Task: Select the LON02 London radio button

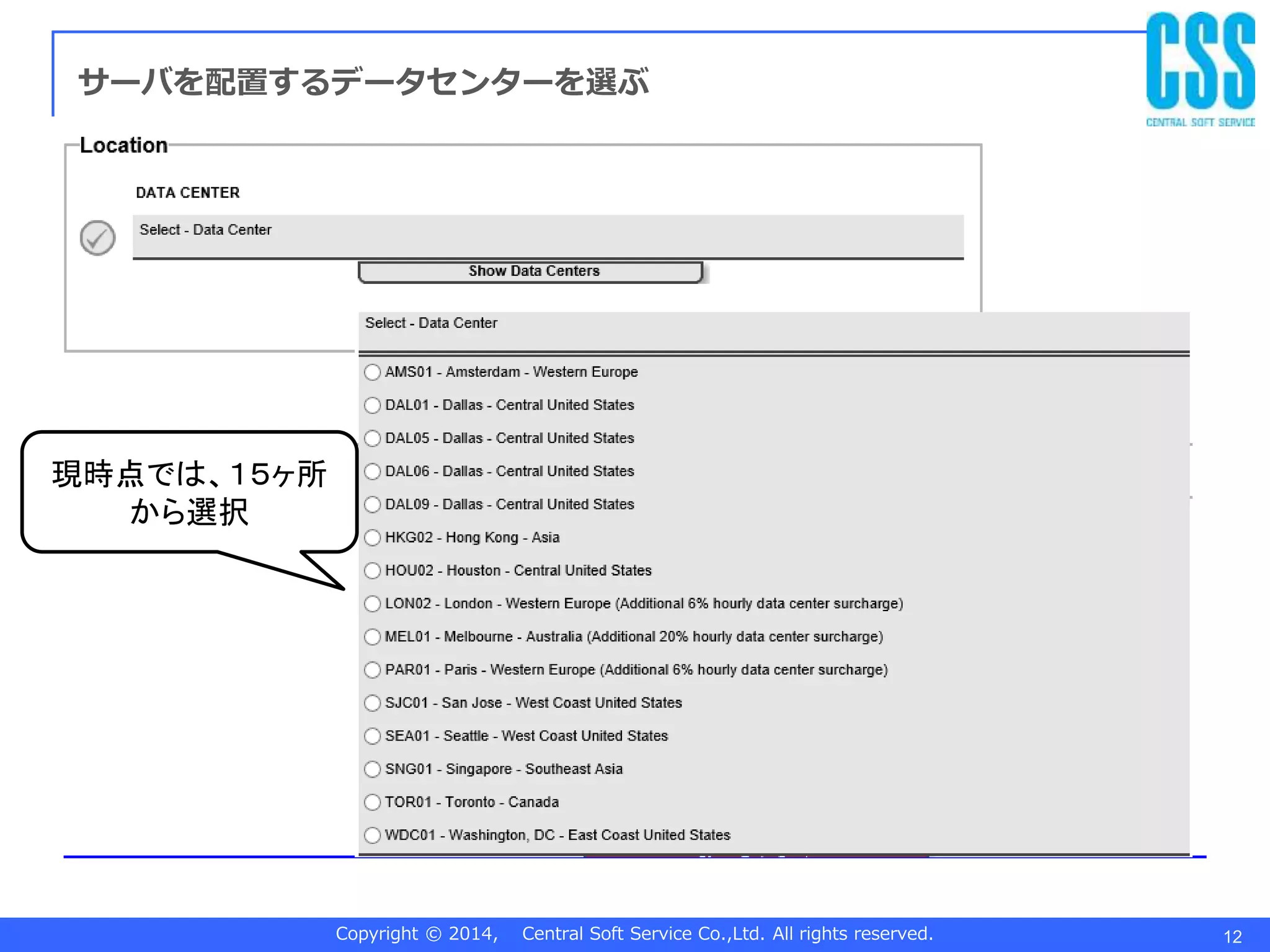Action: pyautogui.click(x=372, y=604)
